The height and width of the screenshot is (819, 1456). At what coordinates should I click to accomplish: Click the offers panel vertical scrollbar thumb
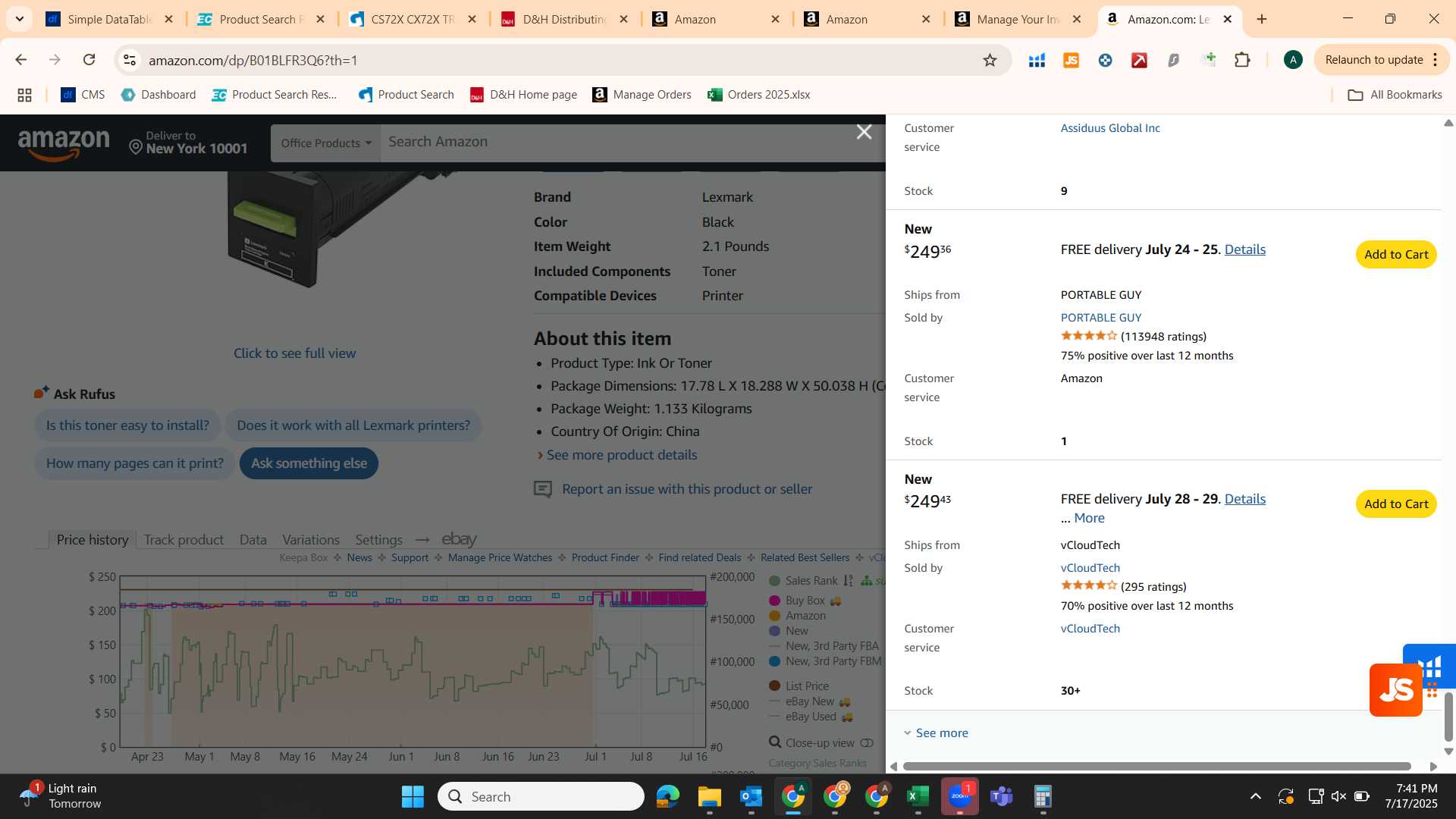pos(1448,716)
